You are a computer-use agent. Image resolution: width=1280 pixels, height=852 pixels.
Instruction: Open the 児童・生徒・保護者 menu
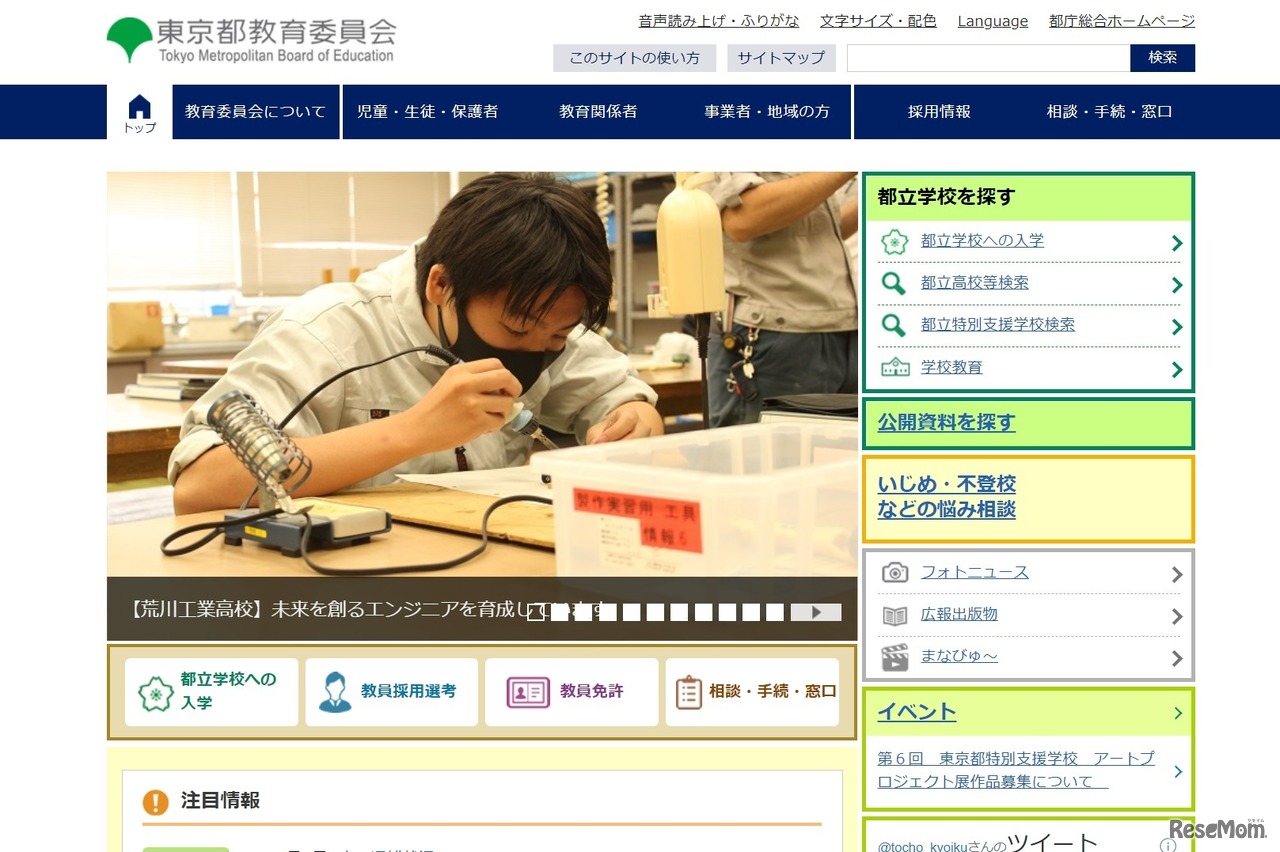tap(427, 112)
